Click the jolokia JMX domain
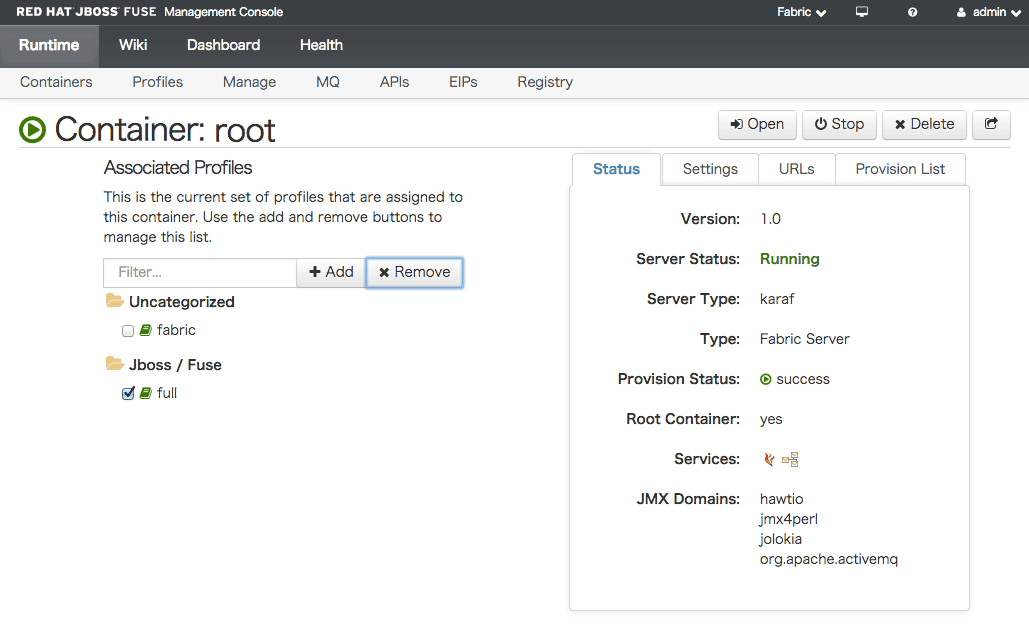1029x626 pixels. [781, 539]
